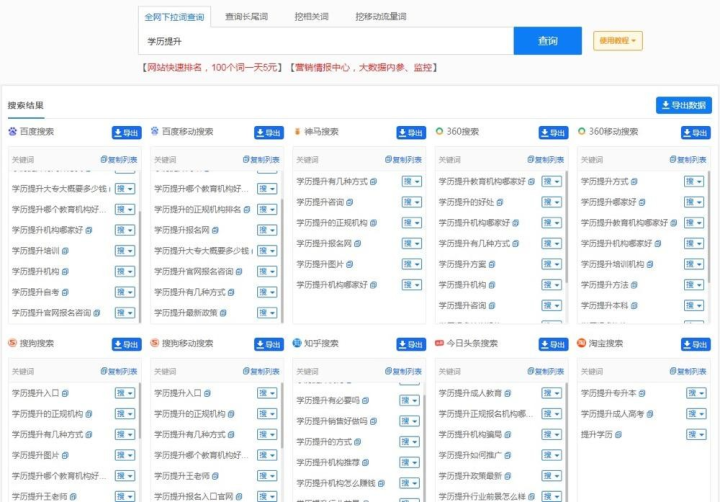Click copy icon beside 学历提升本科
The height and width of the screenshot is (502, 720).
tap(634, 305)
